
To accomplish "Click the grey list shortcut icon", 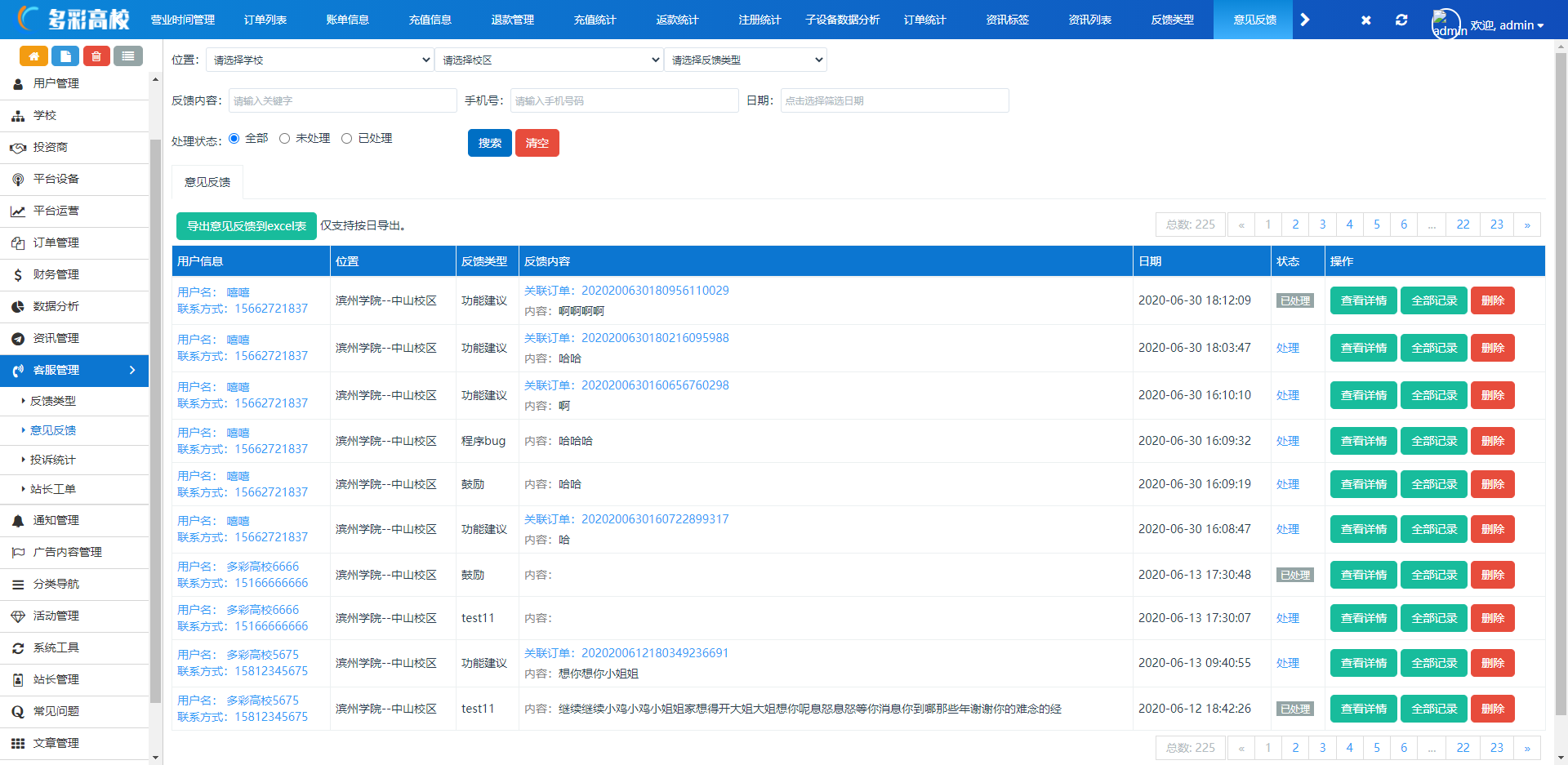I will tap(128, 56).
